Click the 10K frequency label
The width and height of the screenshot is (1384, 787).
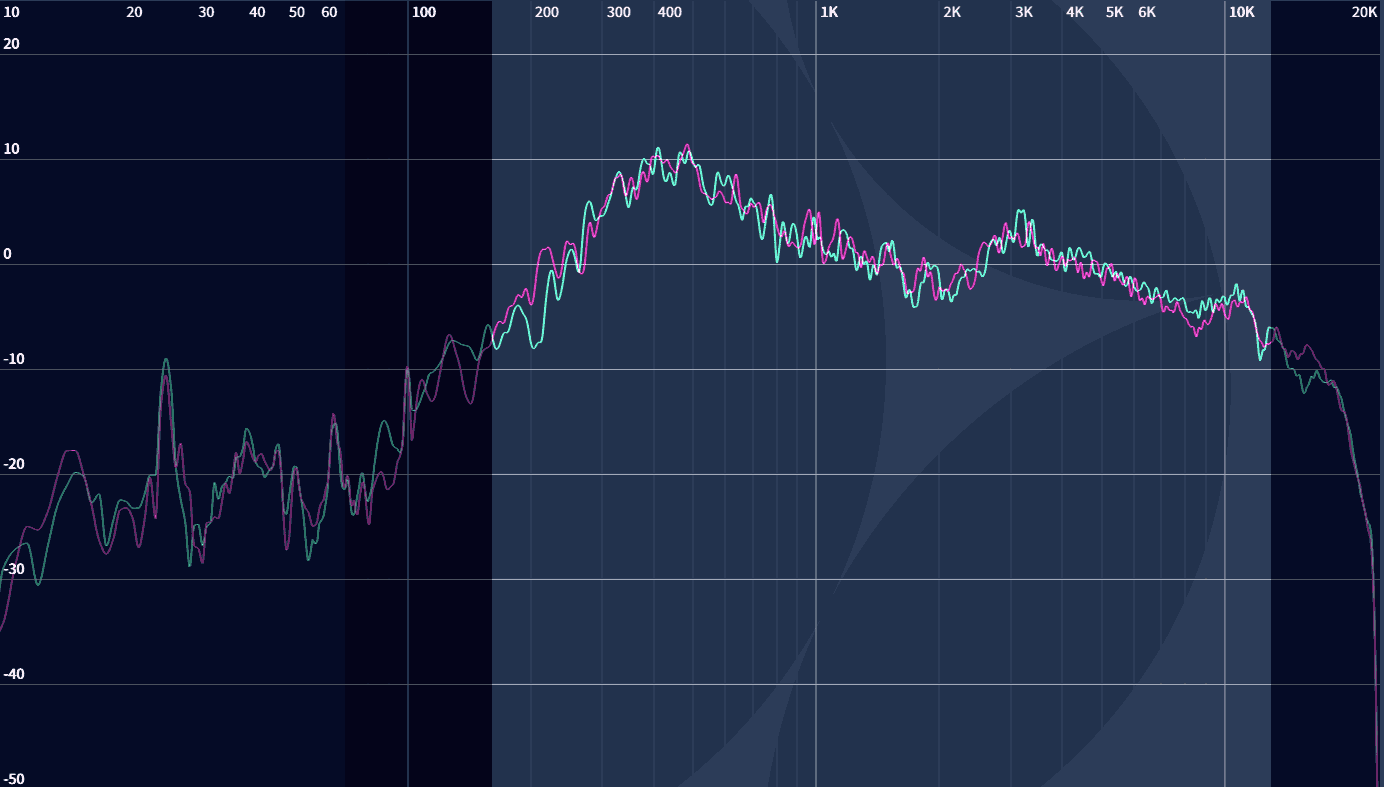tap(1241, 12)
